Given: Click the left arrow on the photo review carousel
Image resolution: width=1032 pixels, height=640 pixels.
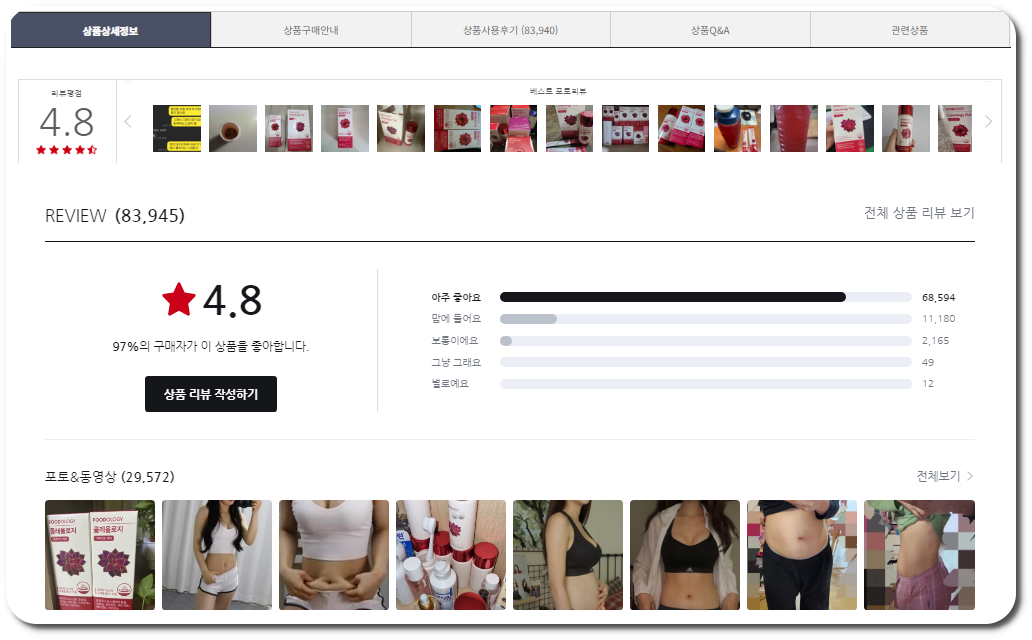Looking at the screenshot, I should tap(127, 119).
